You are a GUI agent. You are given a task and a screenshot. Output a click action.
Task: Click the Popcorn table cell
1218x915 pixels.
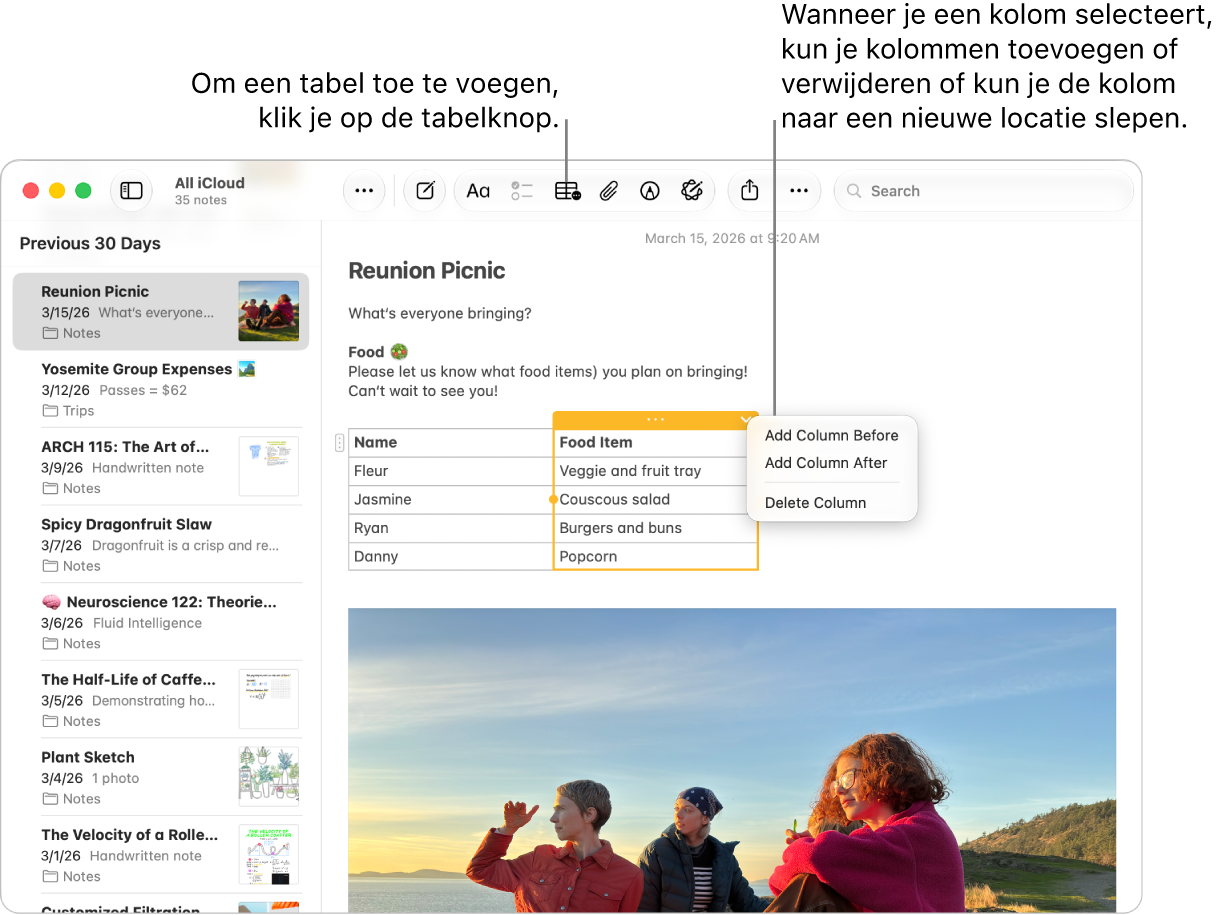click(656, 557)
